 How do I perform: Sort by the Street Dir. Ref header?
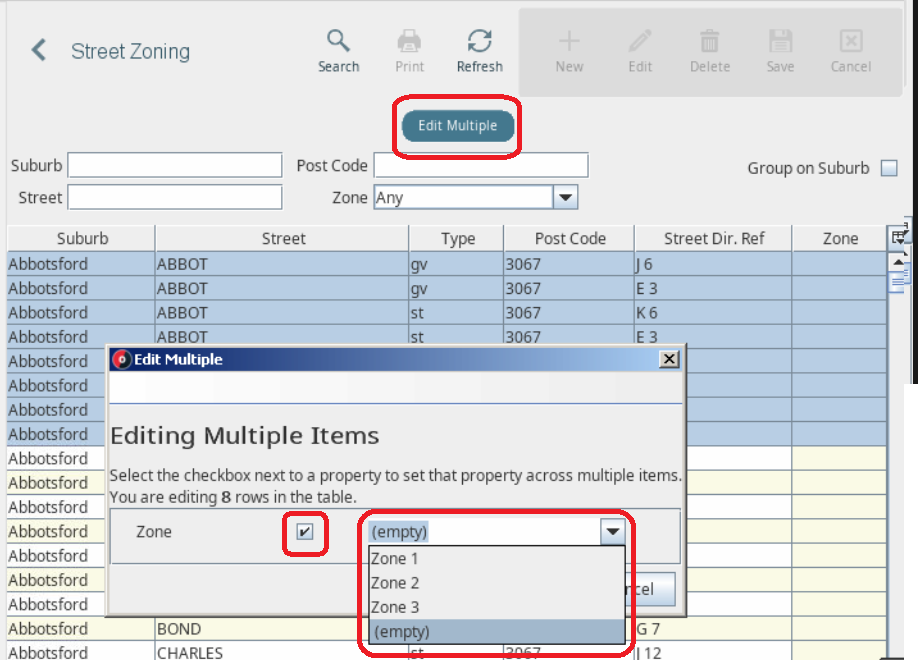point(713,239)
